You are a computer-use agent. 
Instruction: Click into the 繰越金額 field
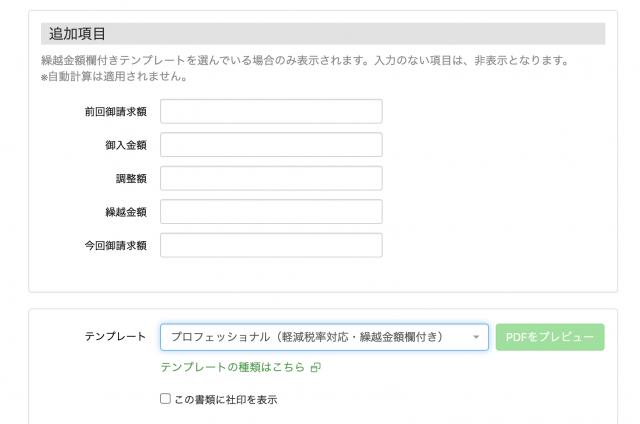click(x=271, y=212)
